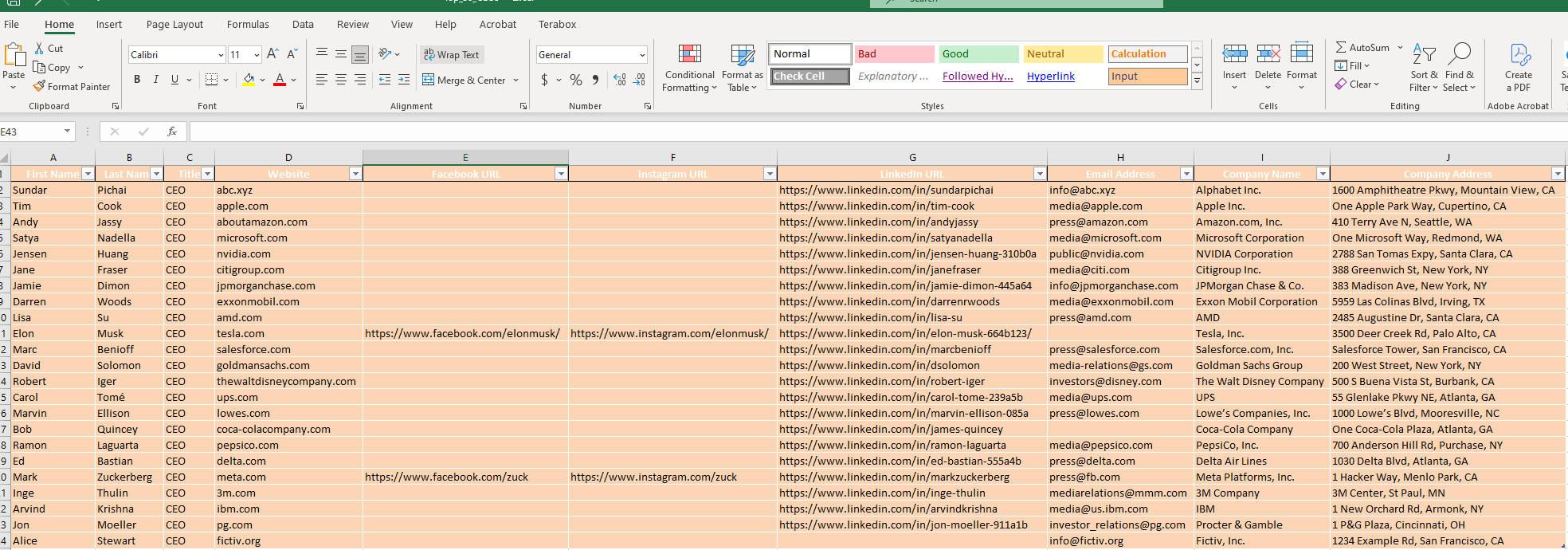Screen dimensions: 1568x550
Task: Switch to Review tab
Action: click(x=353, y=25)
